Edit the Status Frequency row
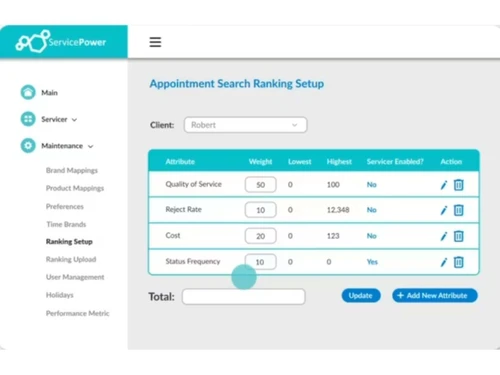 click(x=444, y=262)
